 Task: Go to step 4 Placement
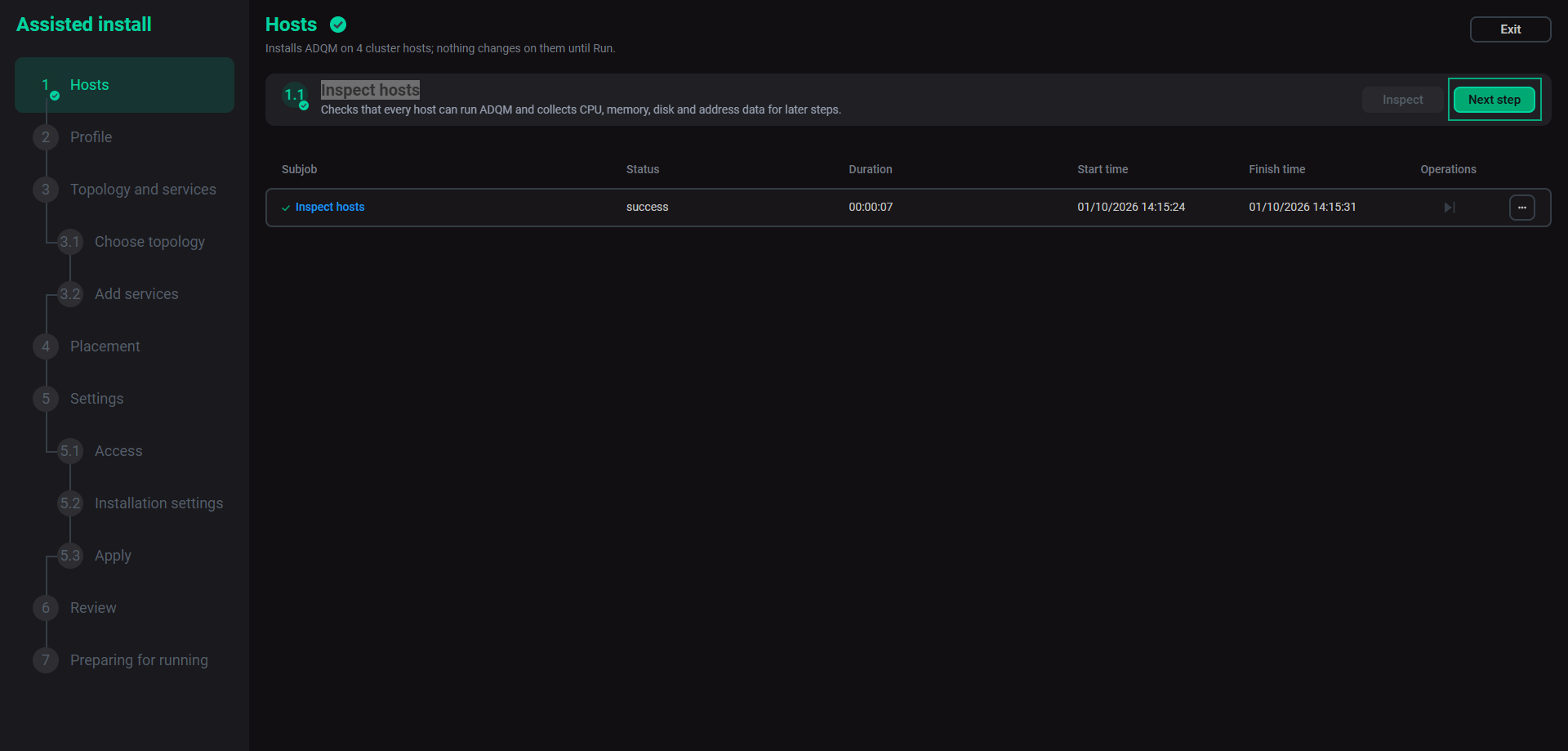click(105, 346)
